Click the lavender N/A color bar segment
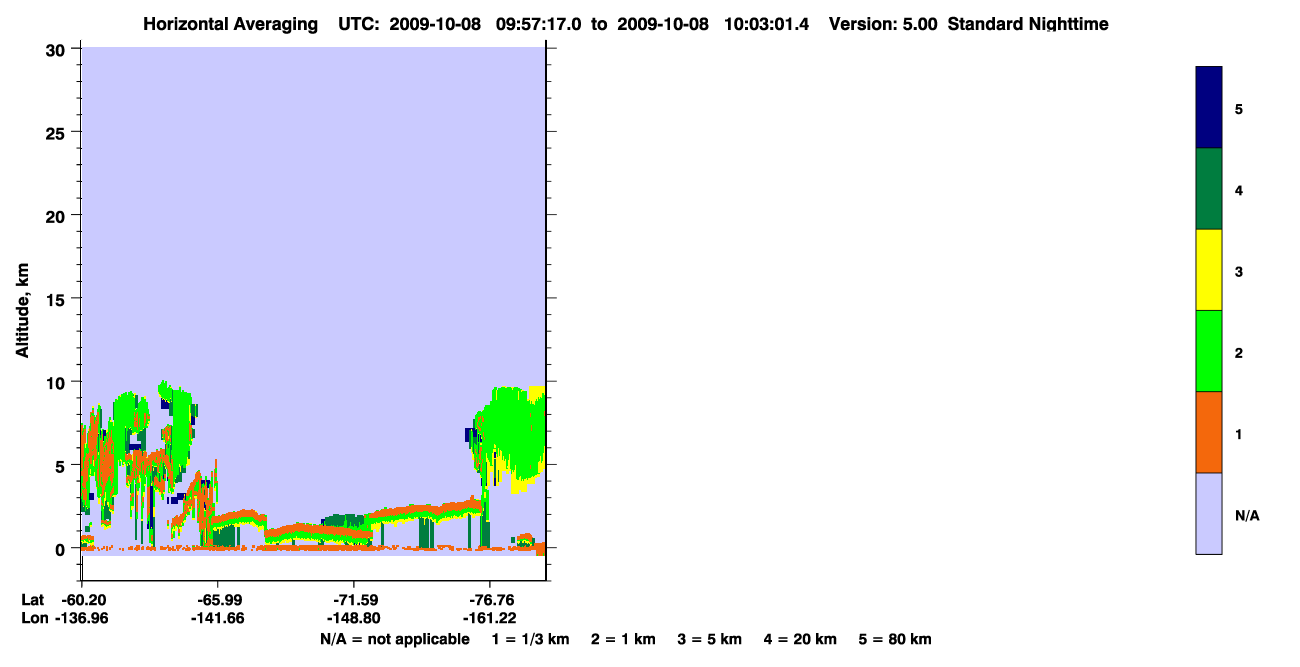 click(x=1209, y=513)
